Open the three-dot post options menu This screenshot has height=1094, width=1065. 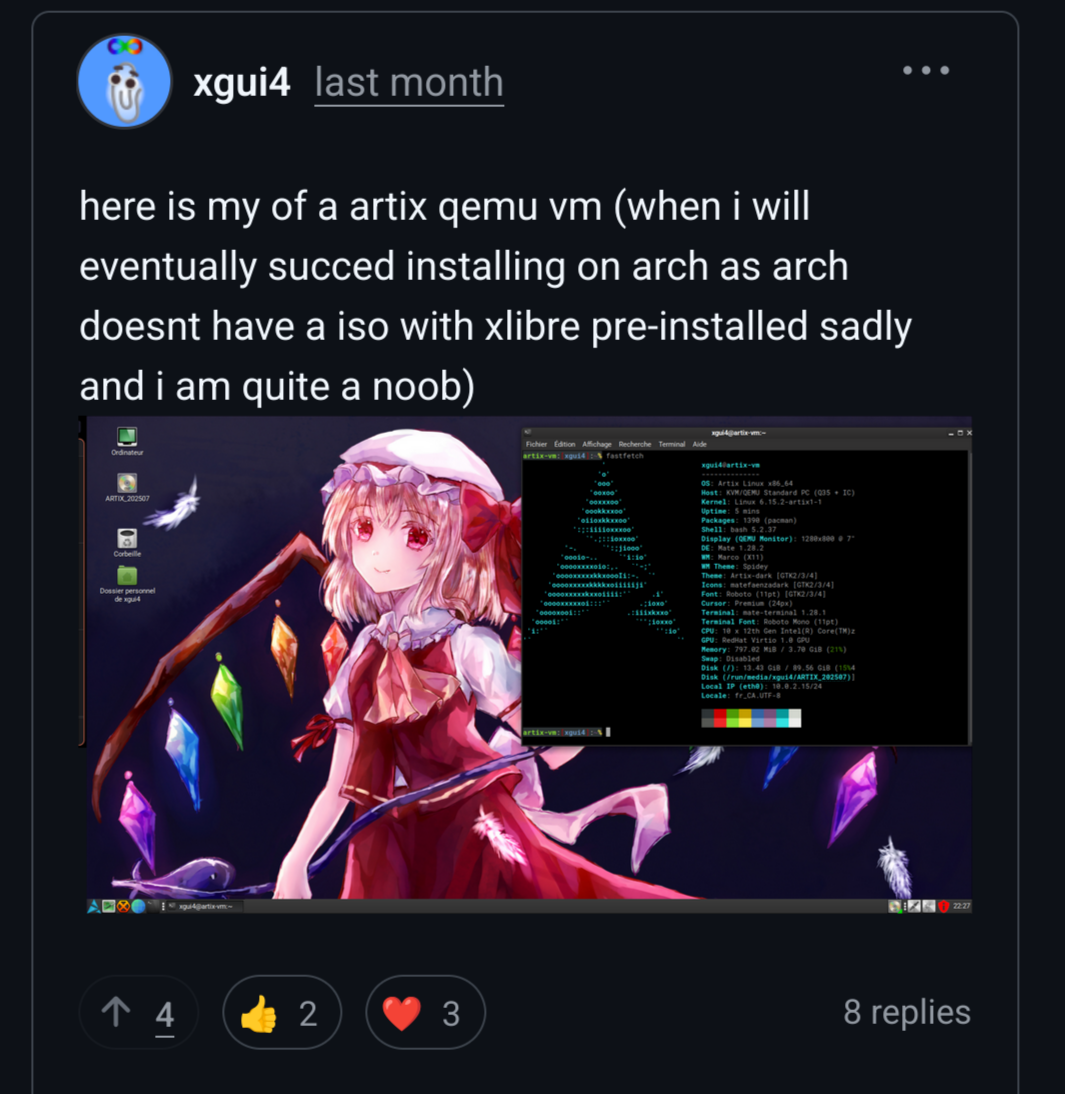(x=925, y=70)
